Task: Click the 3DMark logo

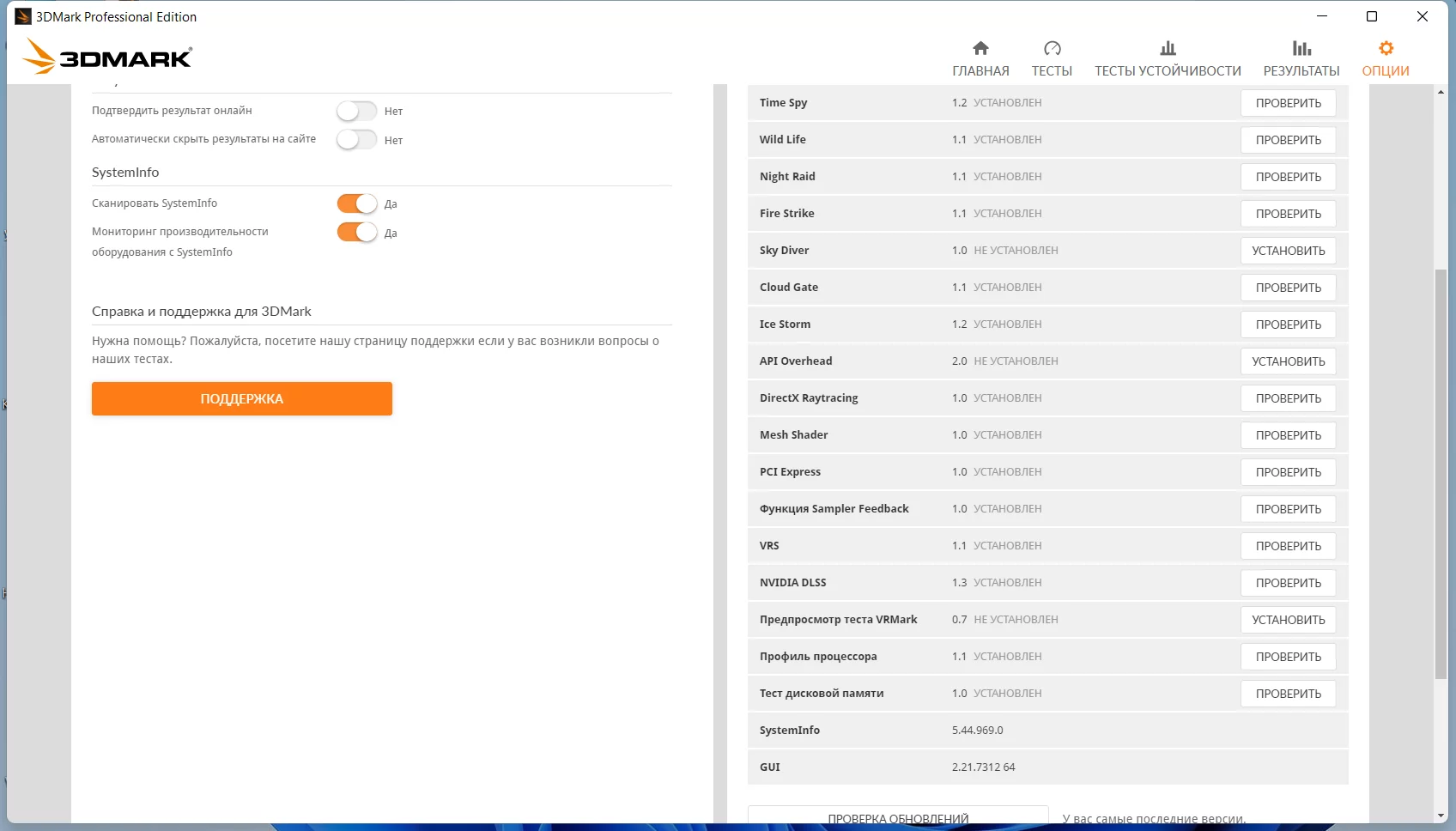Action: coord(107,57)
